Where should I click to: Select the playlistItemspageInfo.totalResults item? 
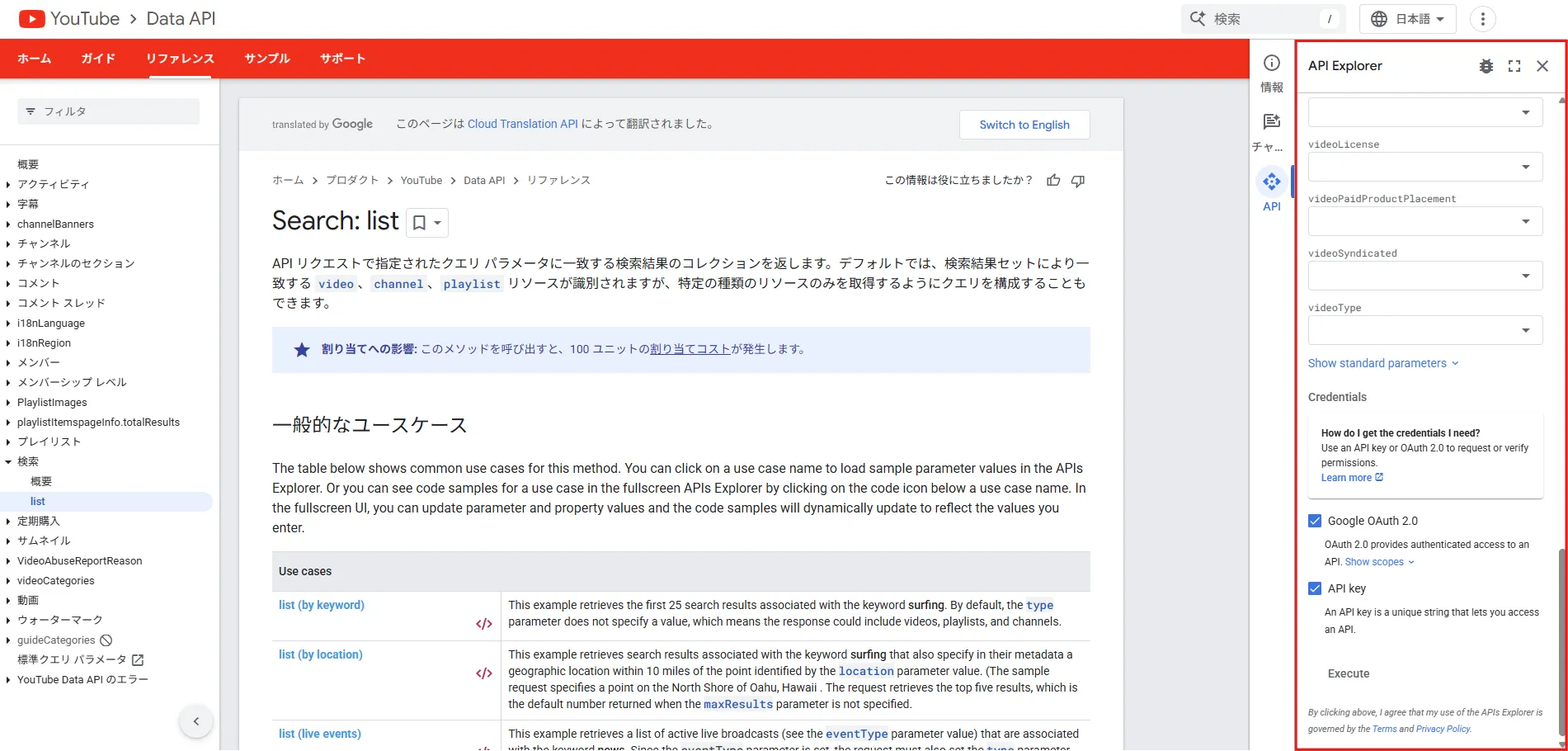pyautogui.click(x=98, y=423)
